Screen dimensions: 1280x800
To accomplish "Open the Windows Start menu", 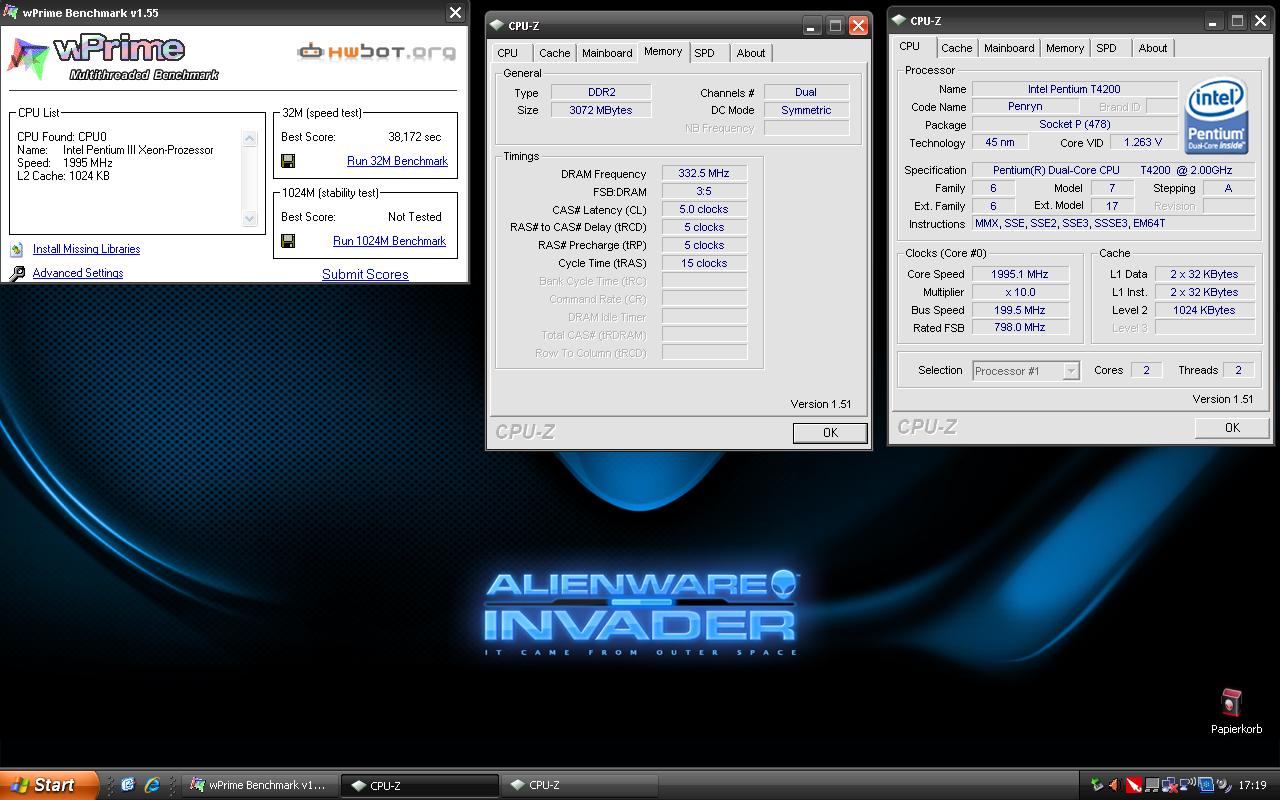I will [49, 785].
